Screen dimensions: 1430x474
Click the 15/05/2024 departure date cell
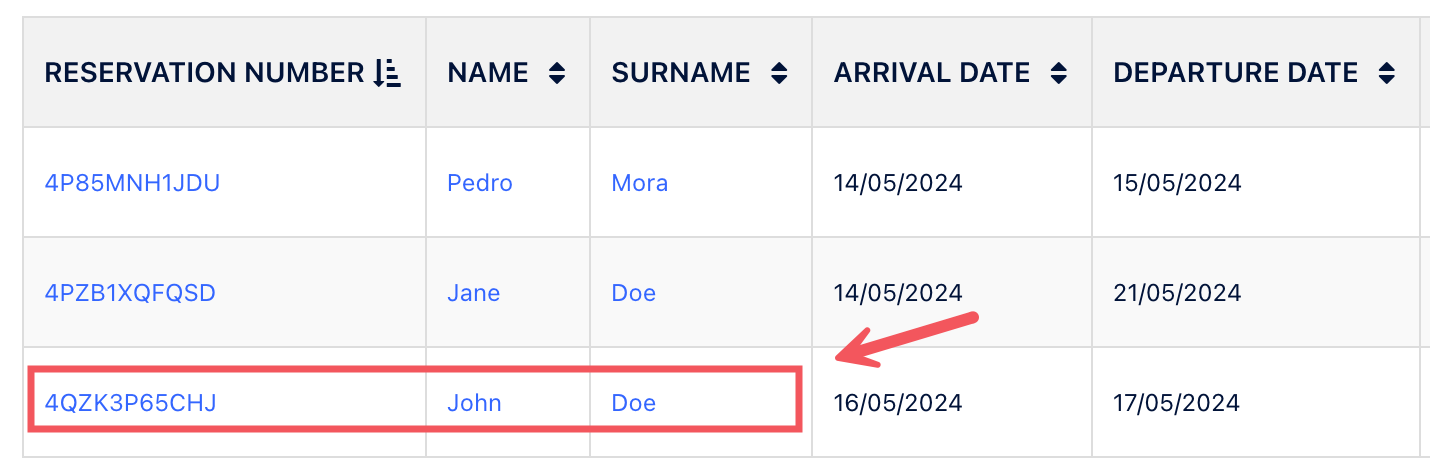[1177, 183]
